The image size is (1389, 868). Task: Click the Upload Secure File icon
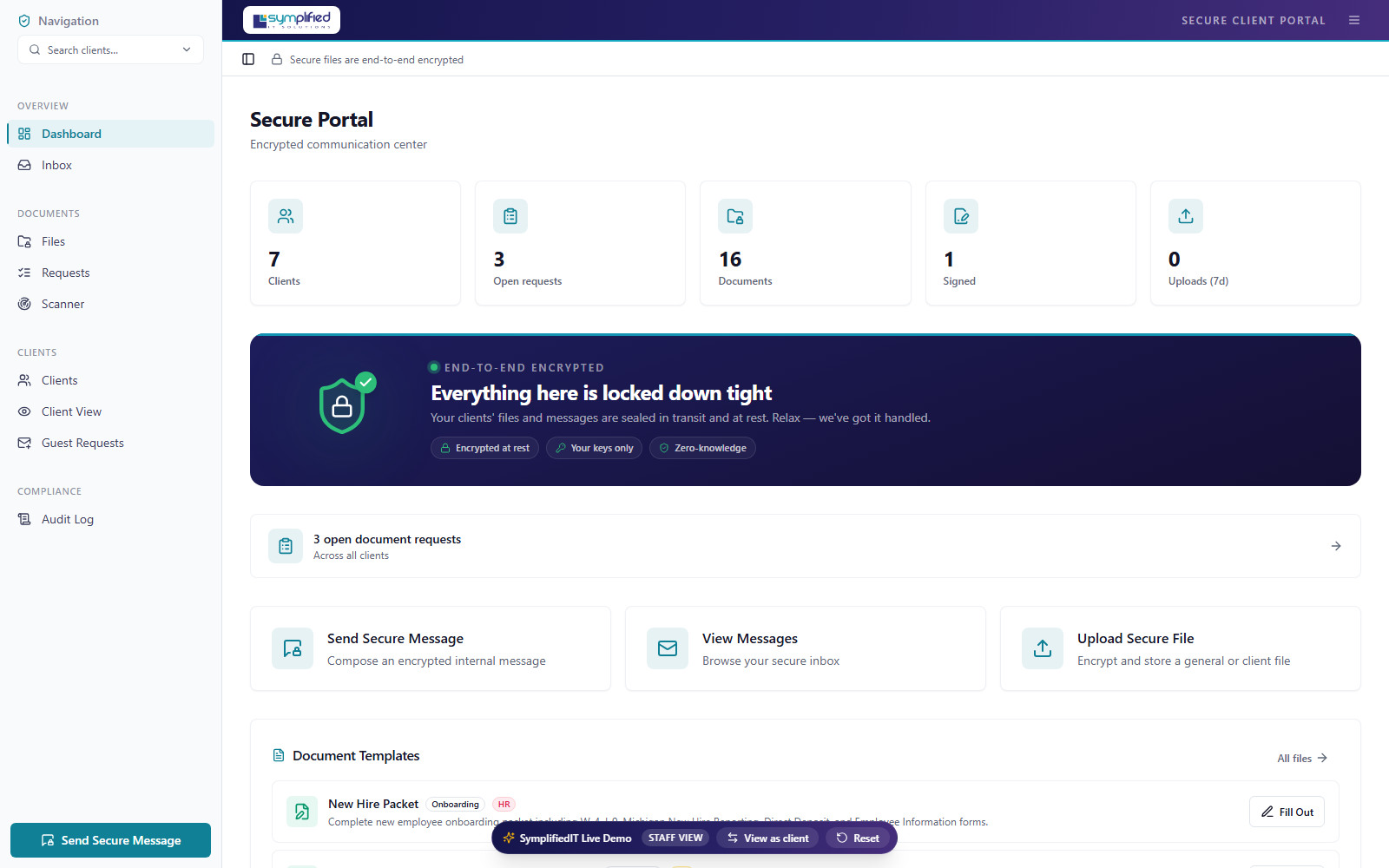(x=1043, y=648)
